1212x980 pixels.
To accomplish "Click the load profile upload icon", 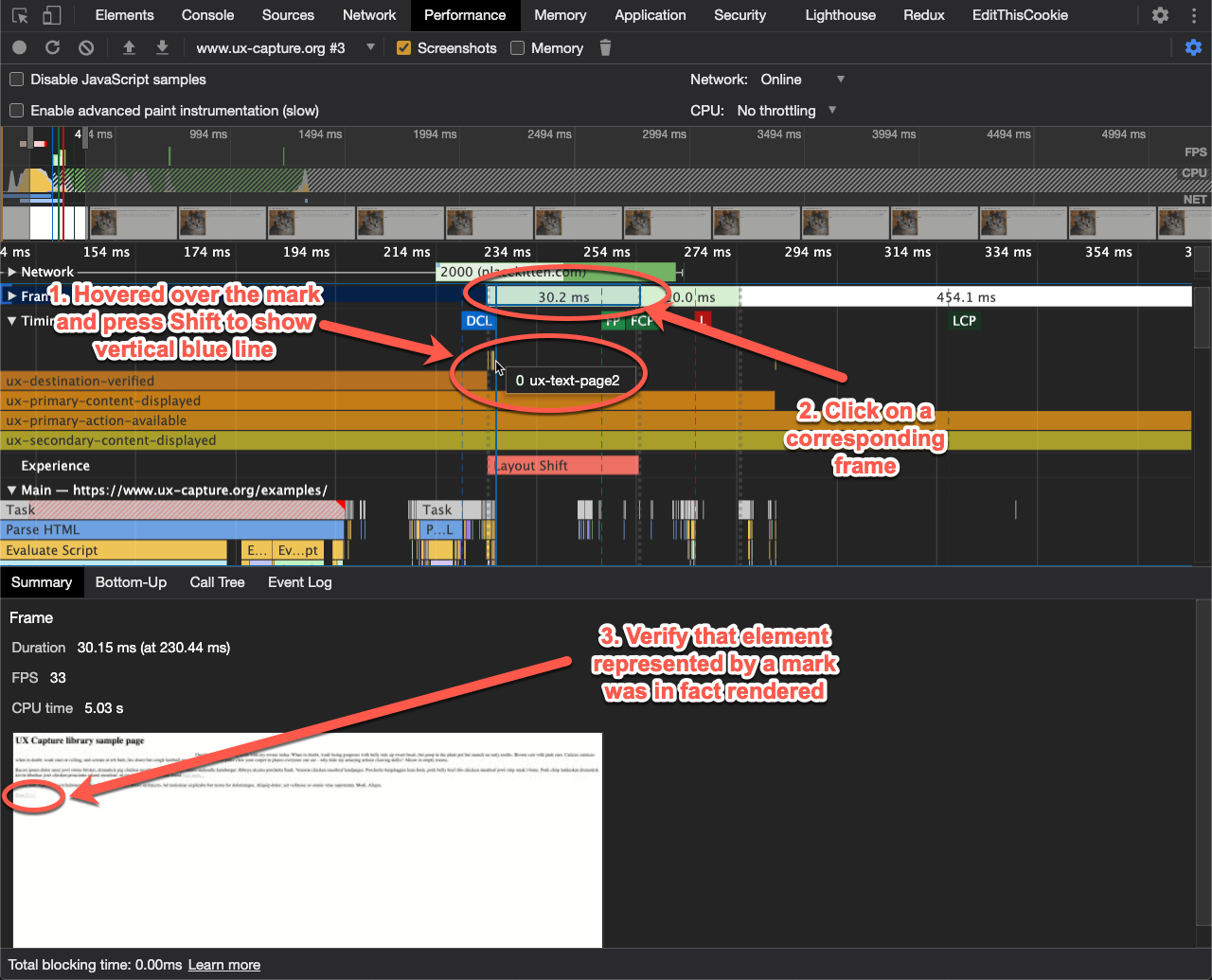I will click(130, 47).
